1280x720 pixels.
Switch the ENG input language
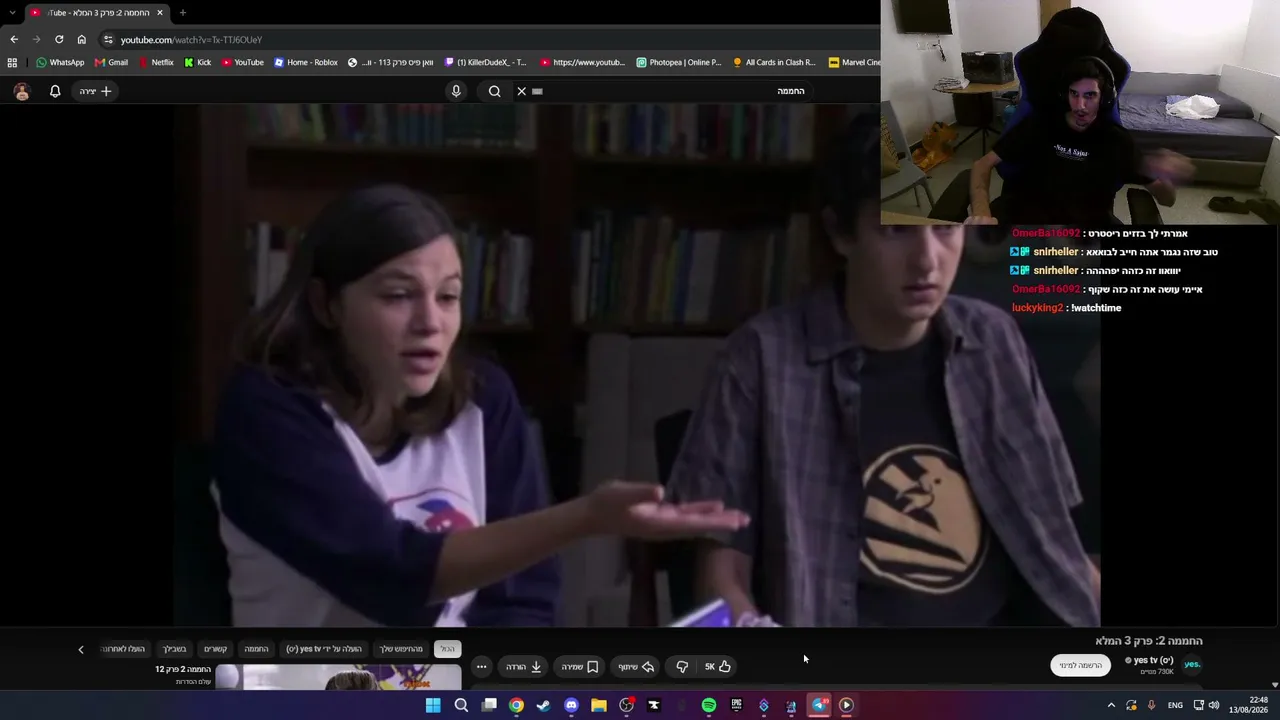click(x=1175, y=705)
